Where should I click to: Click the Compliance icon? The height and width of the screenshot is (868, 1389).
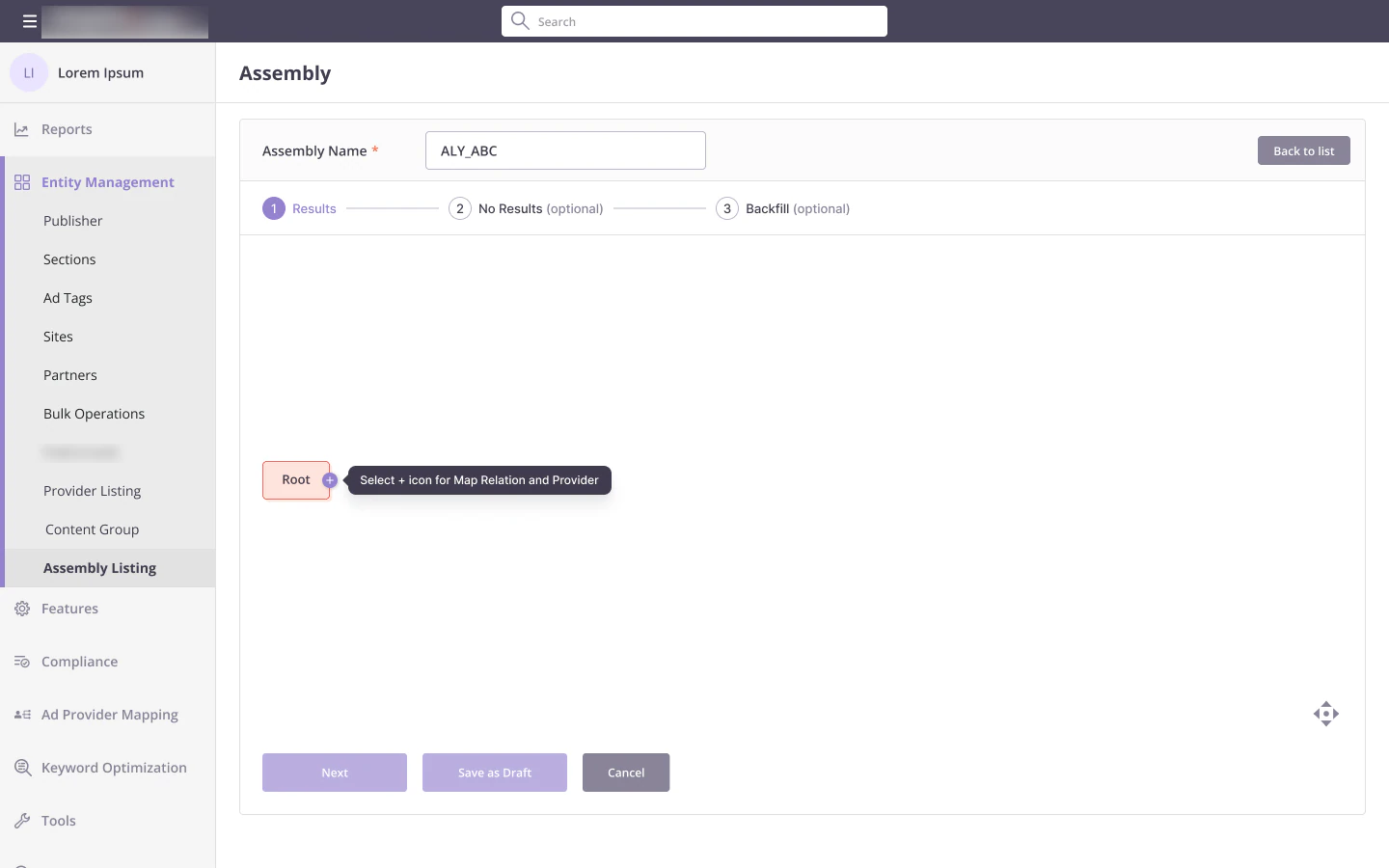click(22, 662)
